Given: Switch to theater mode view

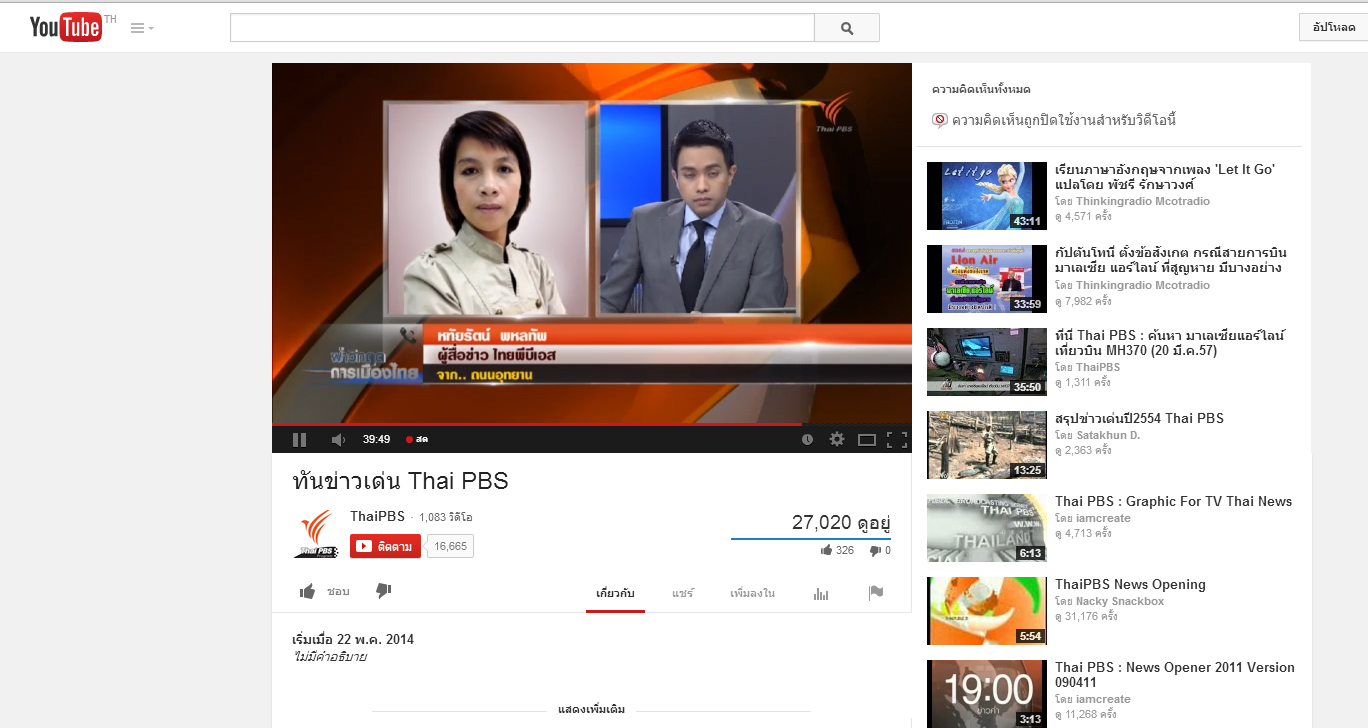Looking at the screenshot, I should (x=867, y=439).
